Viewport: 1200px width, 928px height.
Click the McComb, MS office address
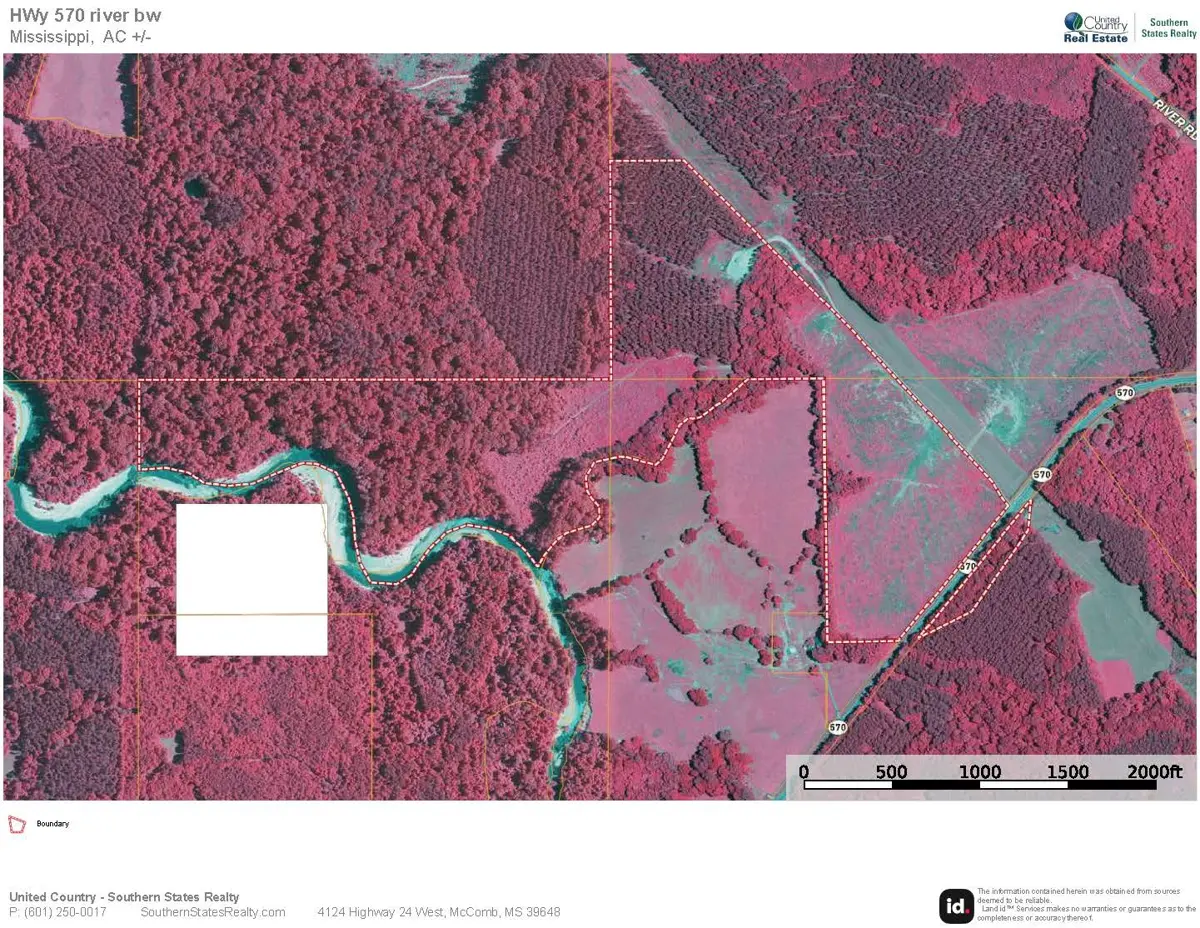(438, 912)
